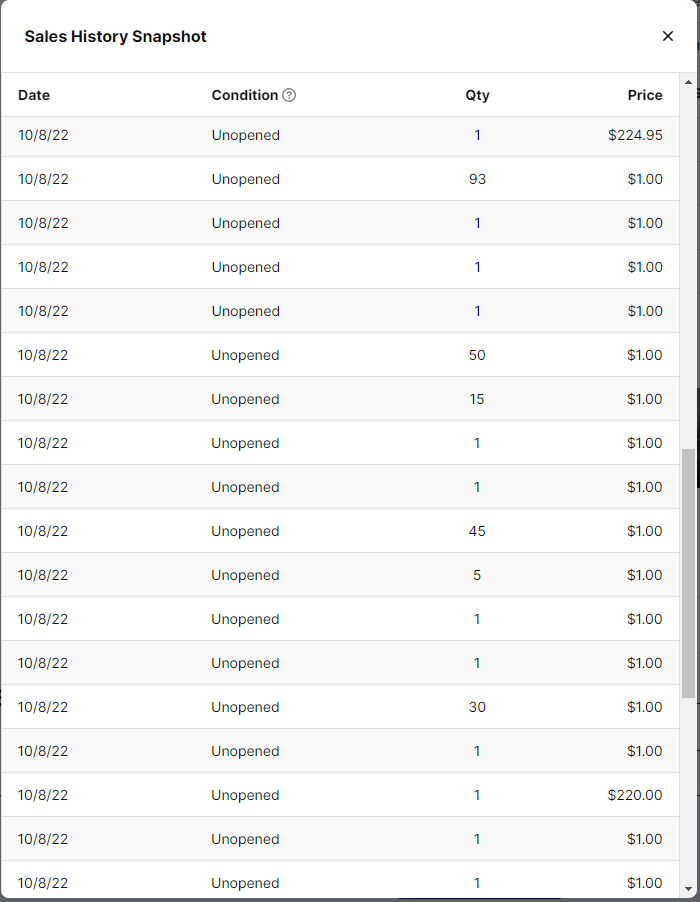Click the Condition help question-mark icon

[289, 96]
